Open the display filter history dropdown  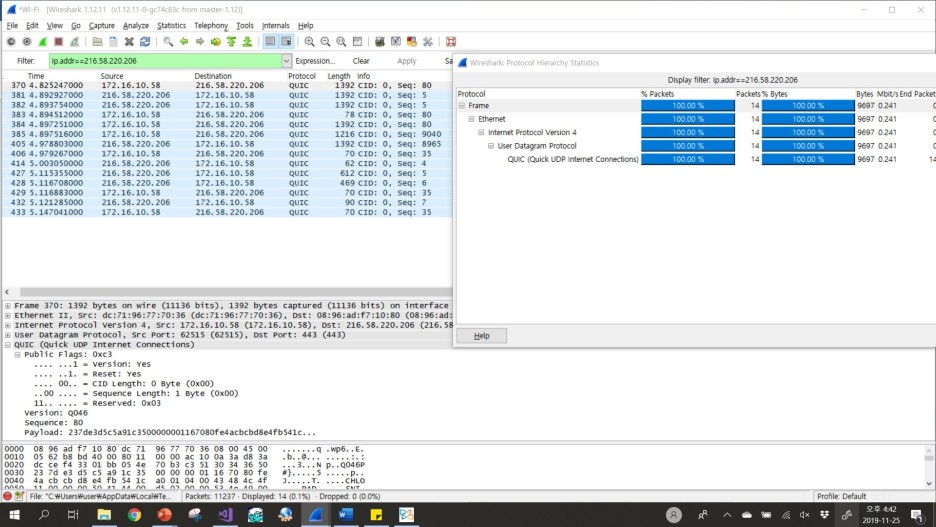click(x=287, y=61)
